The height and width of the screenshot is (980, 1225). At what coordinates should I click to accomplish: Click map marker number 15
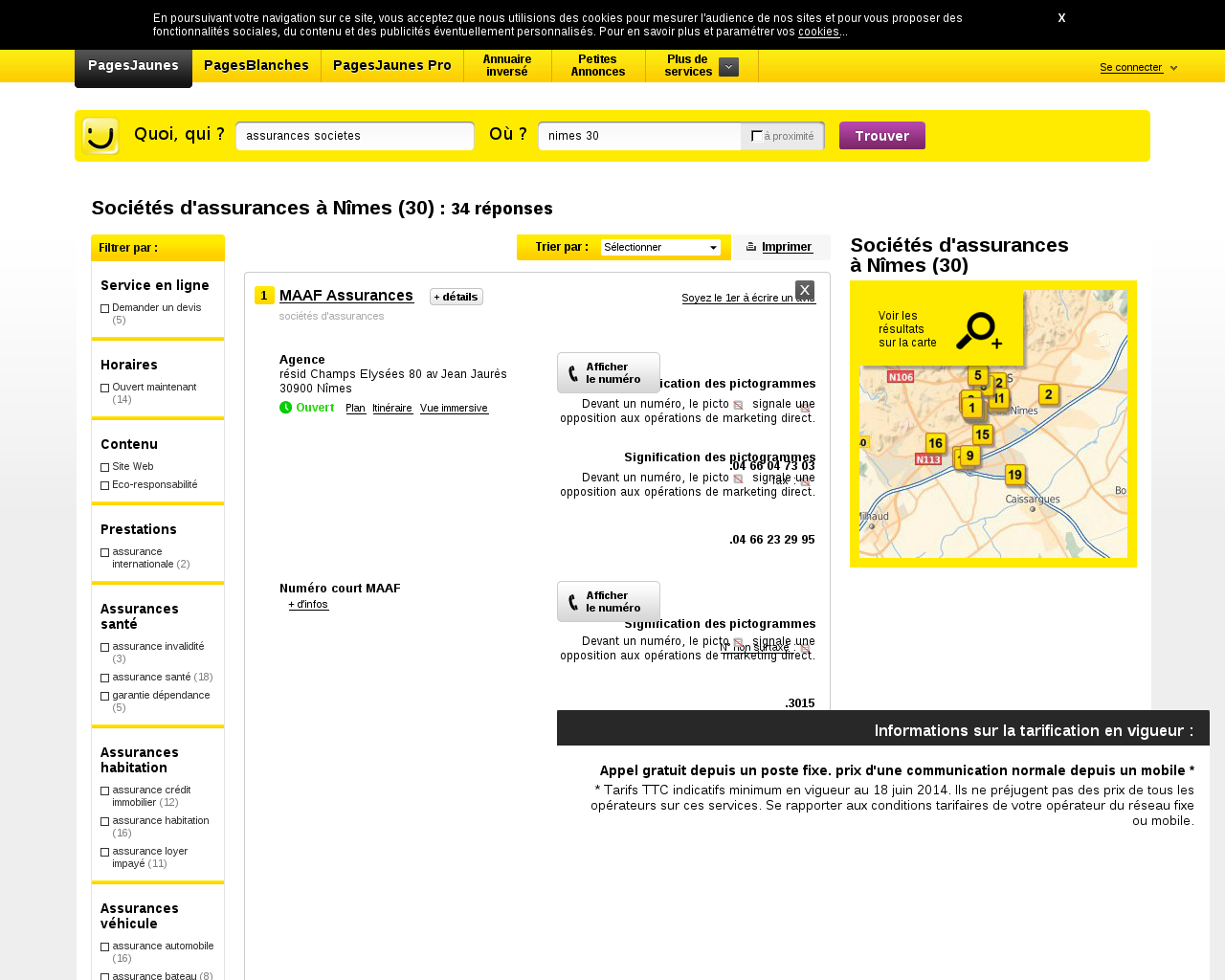(982, 435)
